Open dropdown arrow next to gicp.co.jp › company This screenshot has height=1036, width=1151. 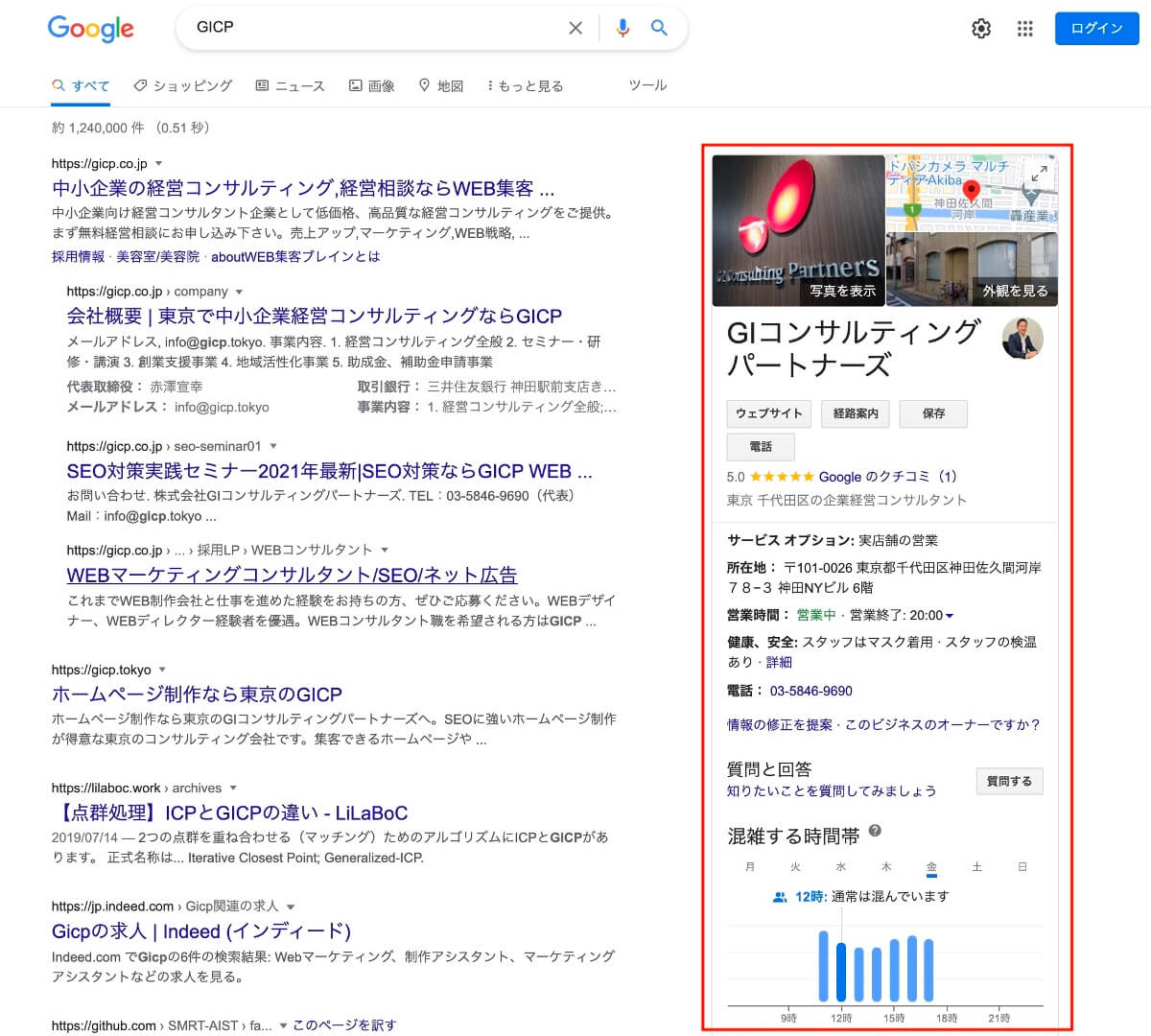tap(240, 292)
